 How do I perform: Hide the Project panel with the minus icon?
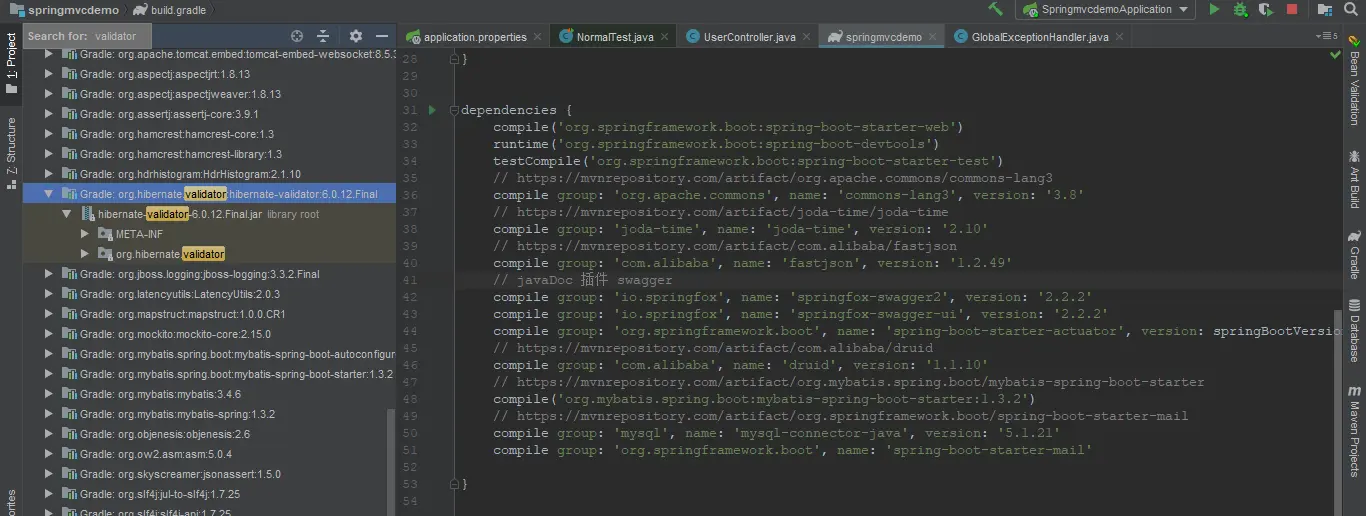(381, 36)
